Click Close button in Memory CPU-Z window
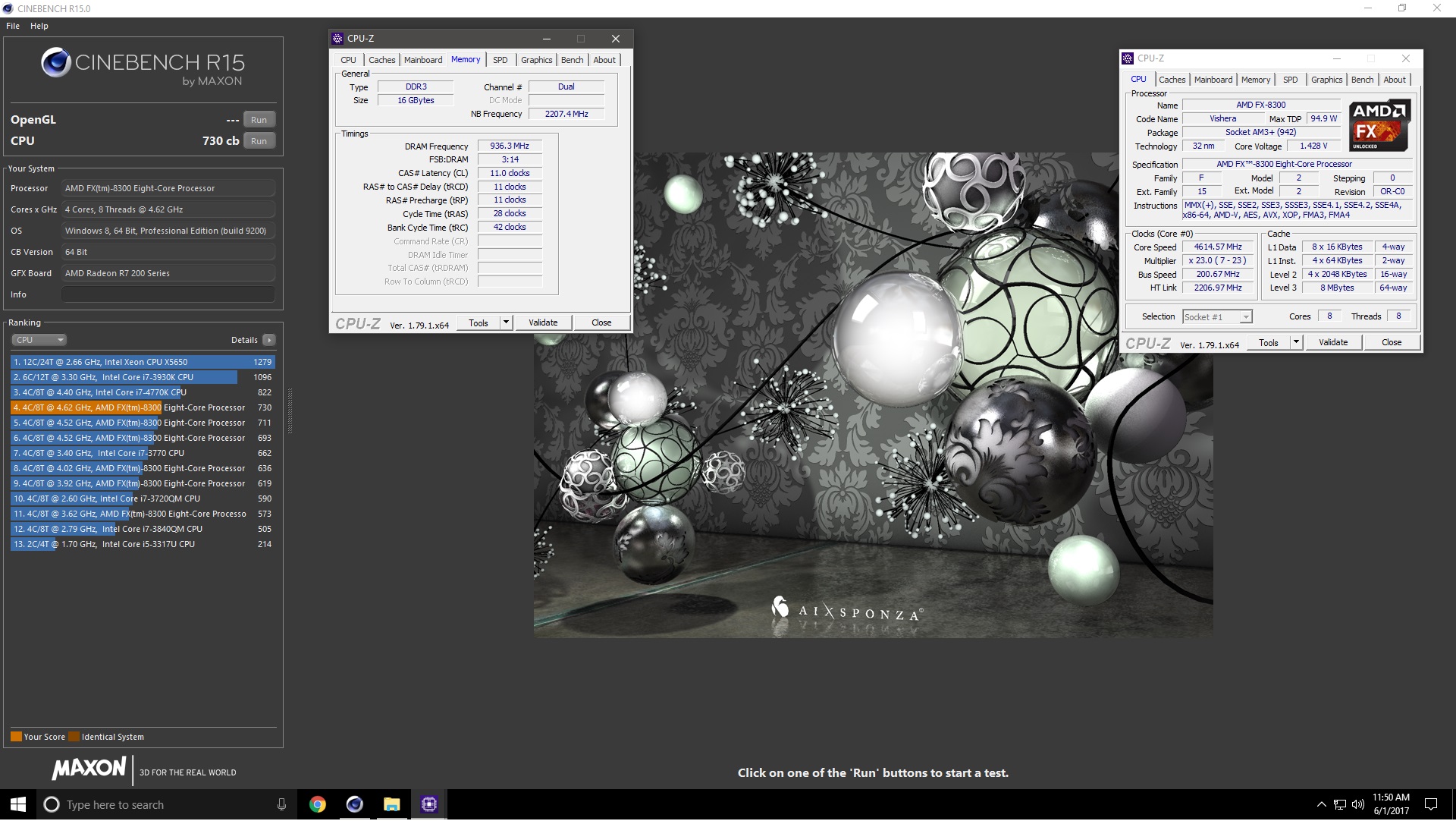This screenshot has height=821, width=1456. (601, 322)
